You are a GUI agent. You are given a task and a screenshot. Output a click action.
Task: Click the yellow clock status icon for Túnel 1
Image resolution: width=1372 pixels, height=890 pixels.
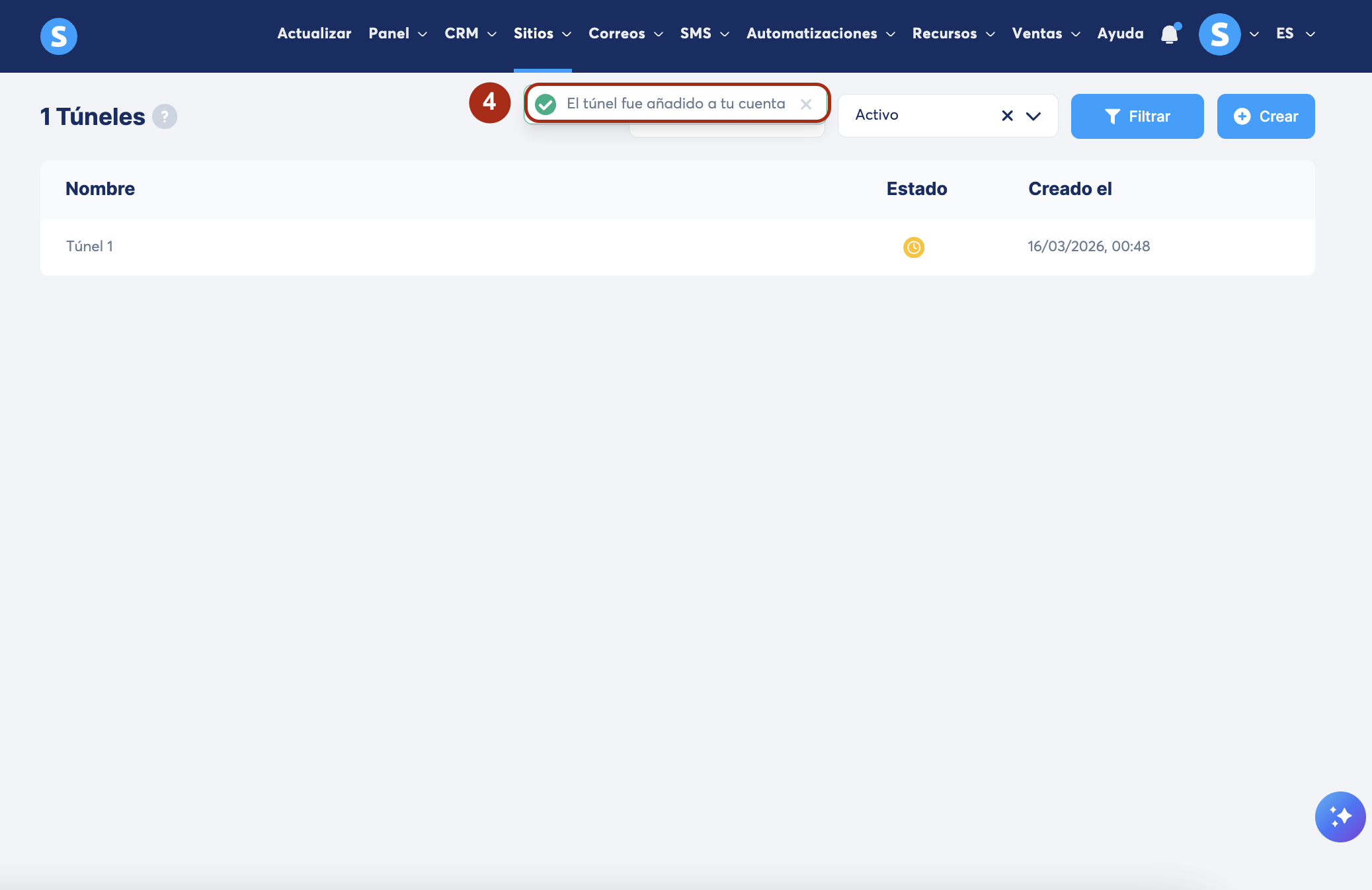913,247
